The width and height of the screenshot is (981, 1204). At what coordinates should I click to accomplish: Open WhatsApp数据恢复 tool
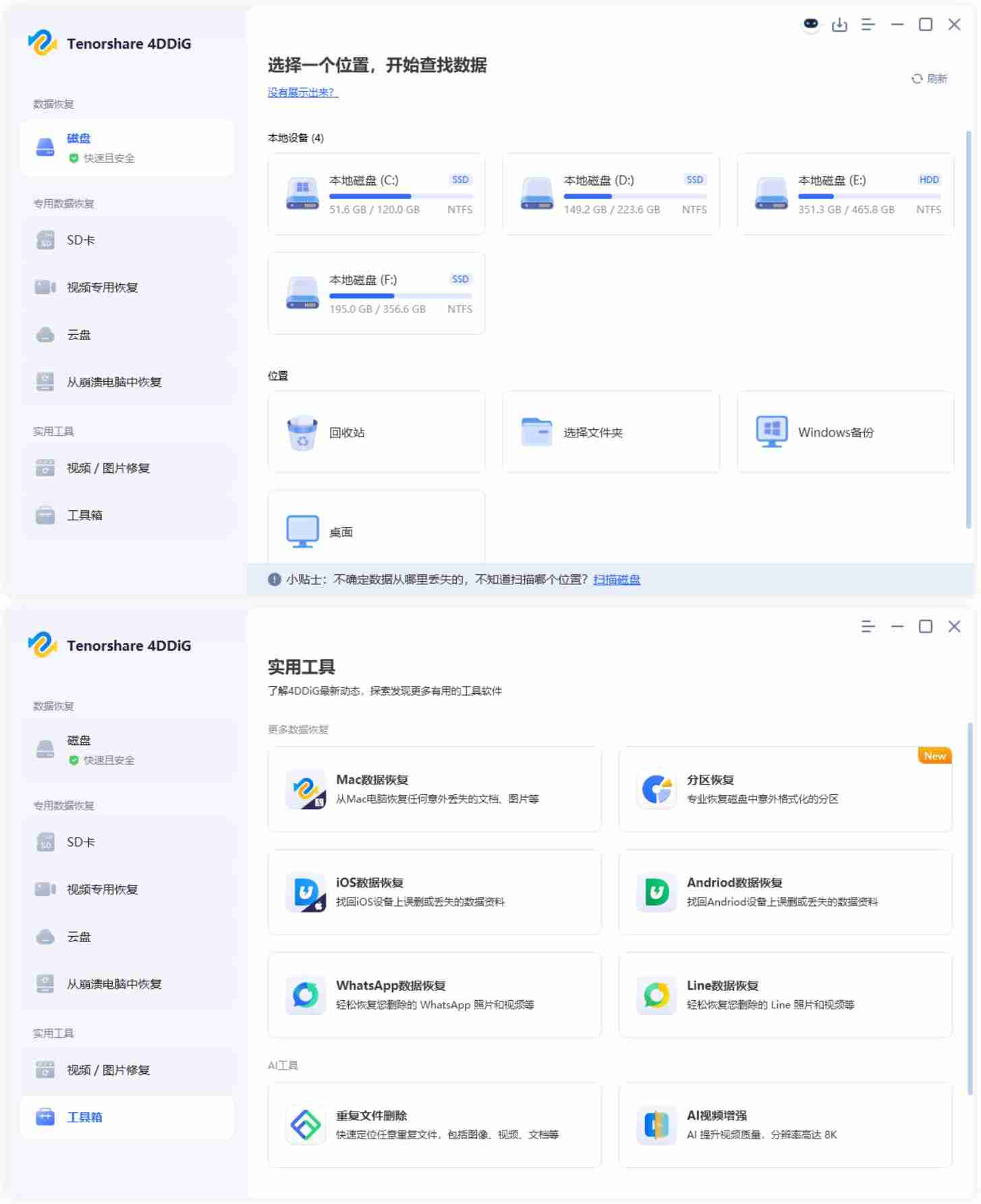point(434,994)
